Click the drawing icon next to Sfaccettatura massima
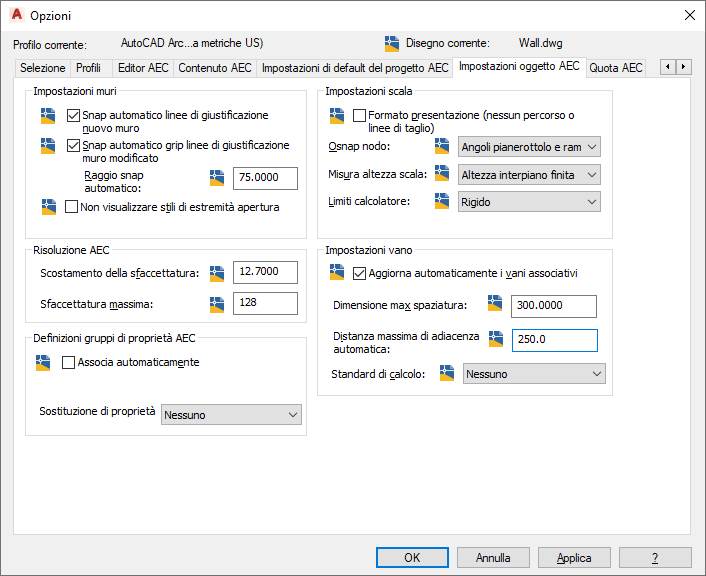Screen dimensions: 706x576 click(x=217, y=304)
